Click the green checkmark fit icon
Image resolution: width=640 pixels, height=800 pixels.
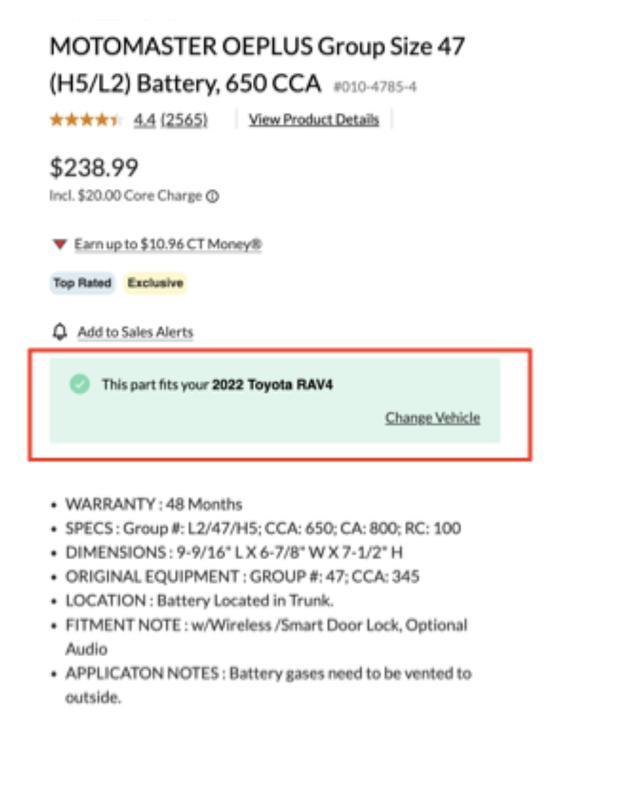pyautogui.click(x=80, y=384)
